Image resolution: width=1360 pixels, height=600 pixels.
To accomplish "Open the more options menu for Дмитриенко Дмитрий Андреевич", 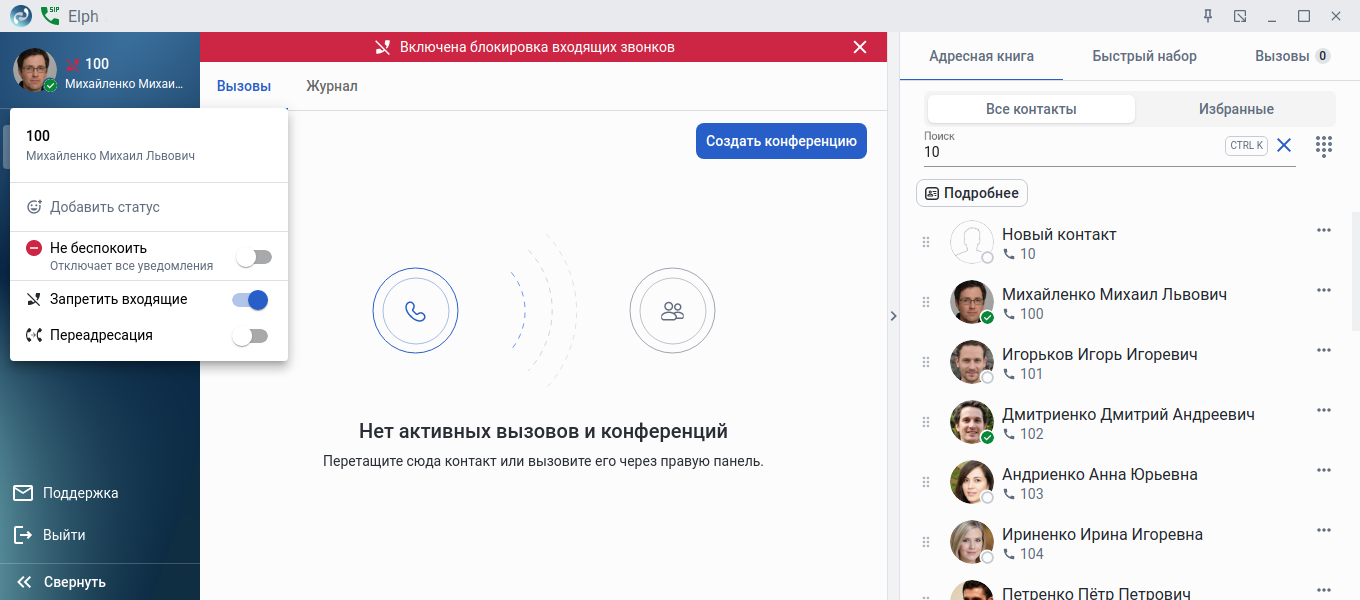I will coord(1324,410).
